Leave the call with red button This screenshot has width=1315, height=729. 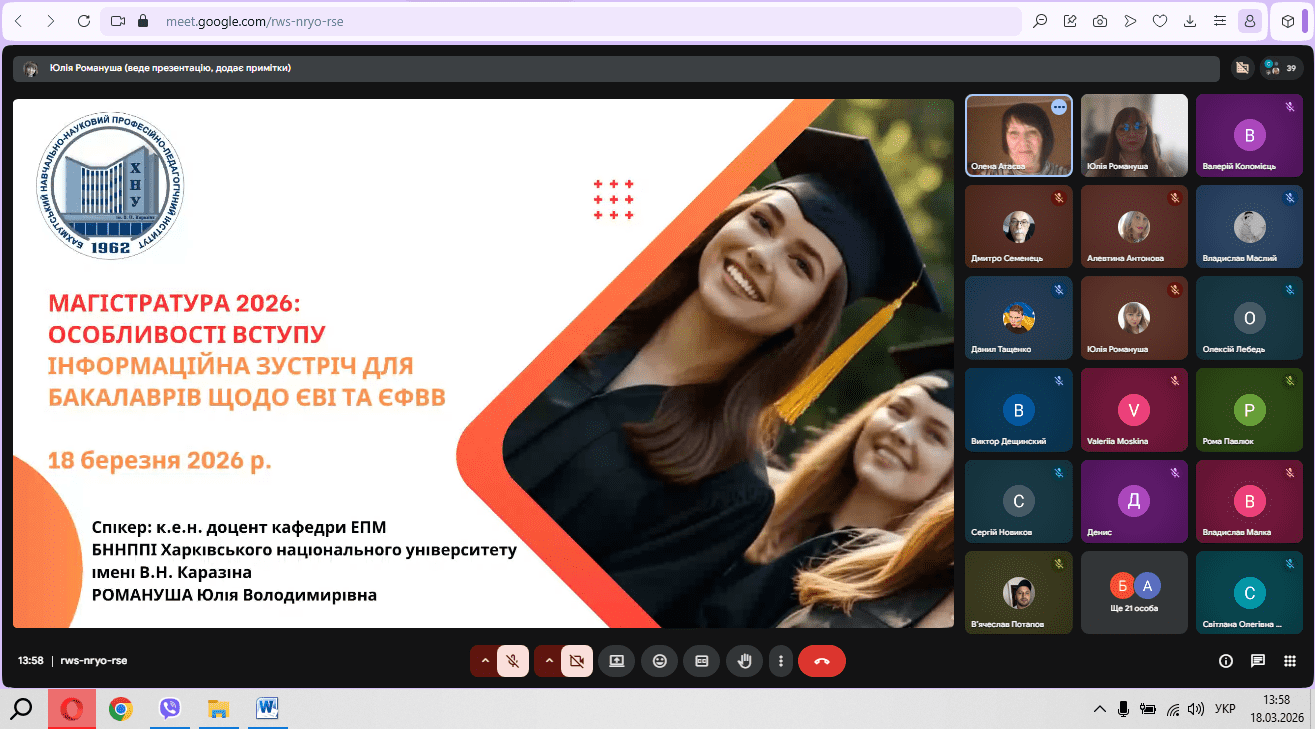coord(822,661)
